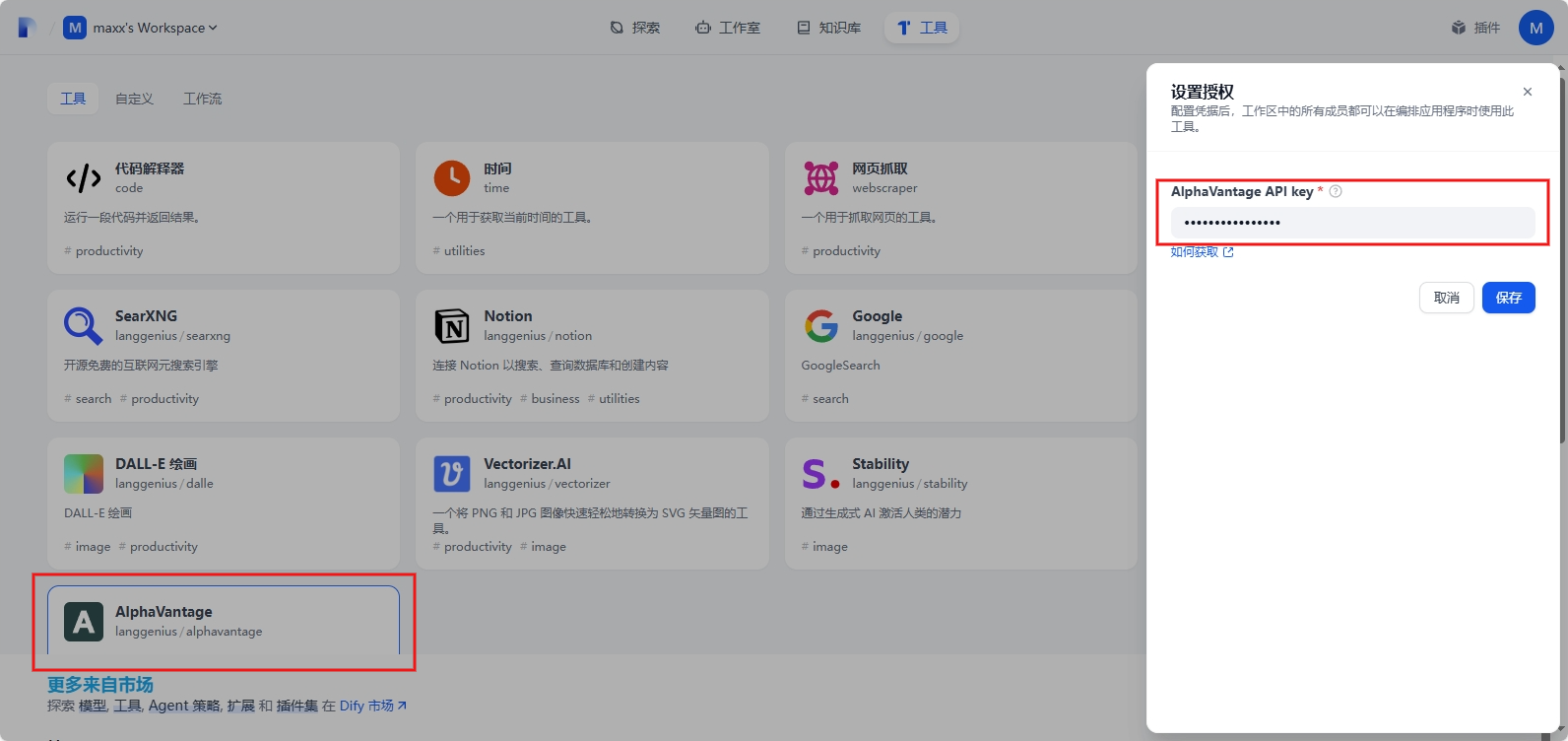1568x741 pixels.
Task: Open the 网页抓取 card title
Action: pyautogui.click(x=880, y=168)
